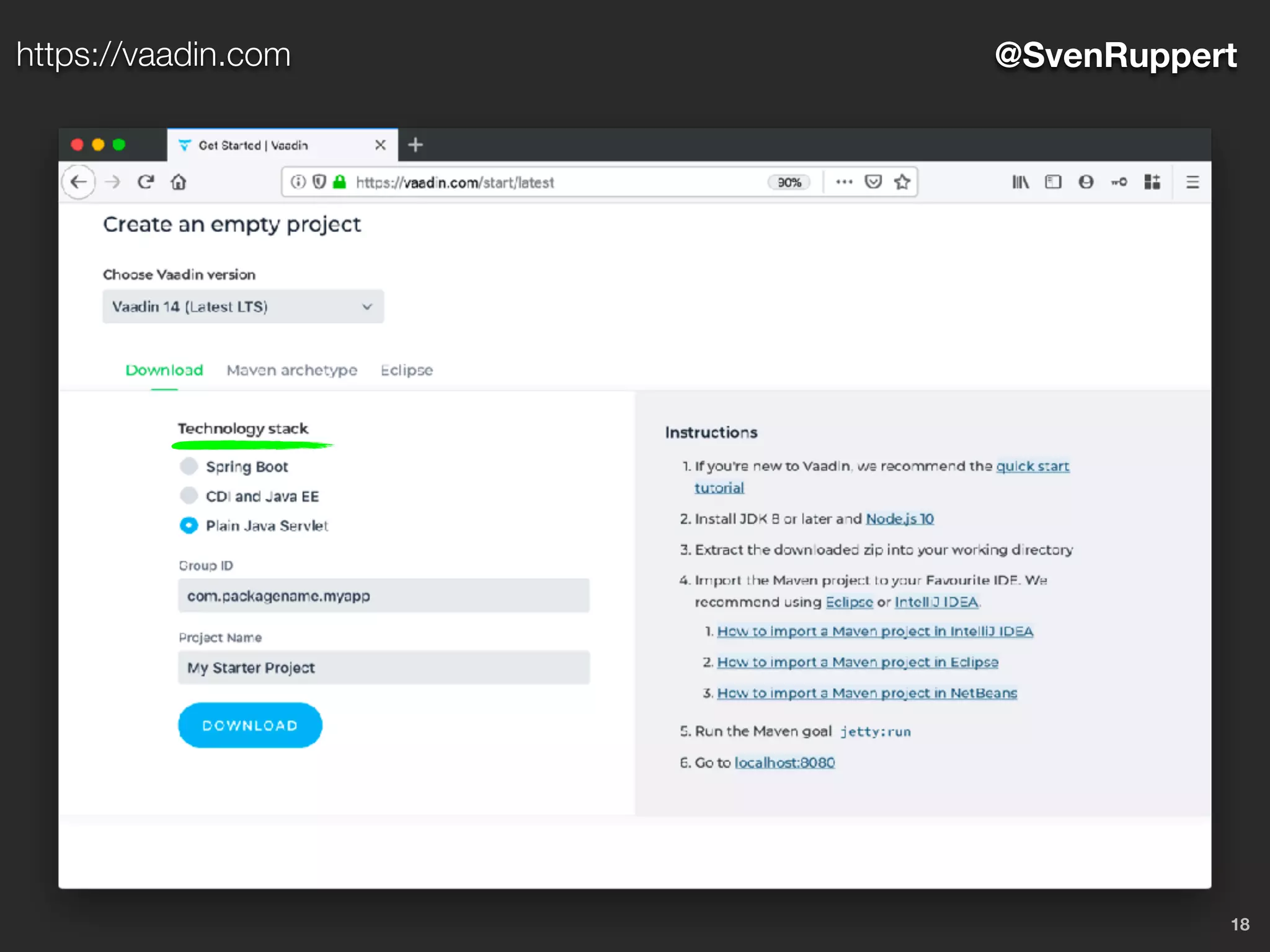Click into the Group ID field
The image size is (1270, 952).
tap(383, 596)
